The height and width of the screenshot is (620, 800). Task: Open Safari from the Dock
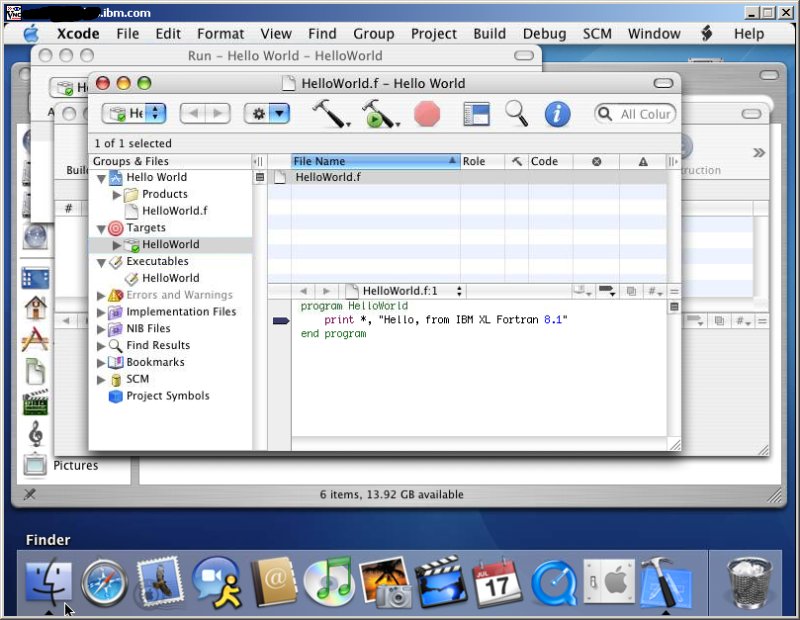pos(104,582)
